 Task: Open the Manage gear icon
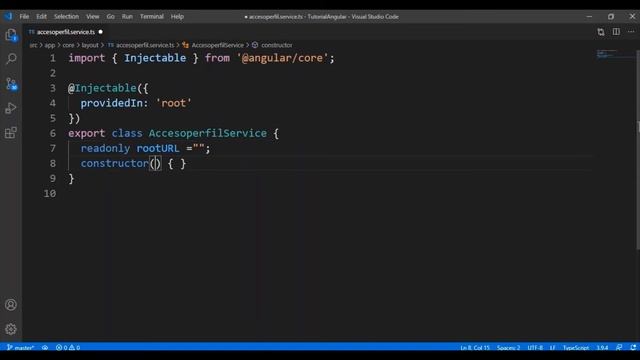pos(11,329)
